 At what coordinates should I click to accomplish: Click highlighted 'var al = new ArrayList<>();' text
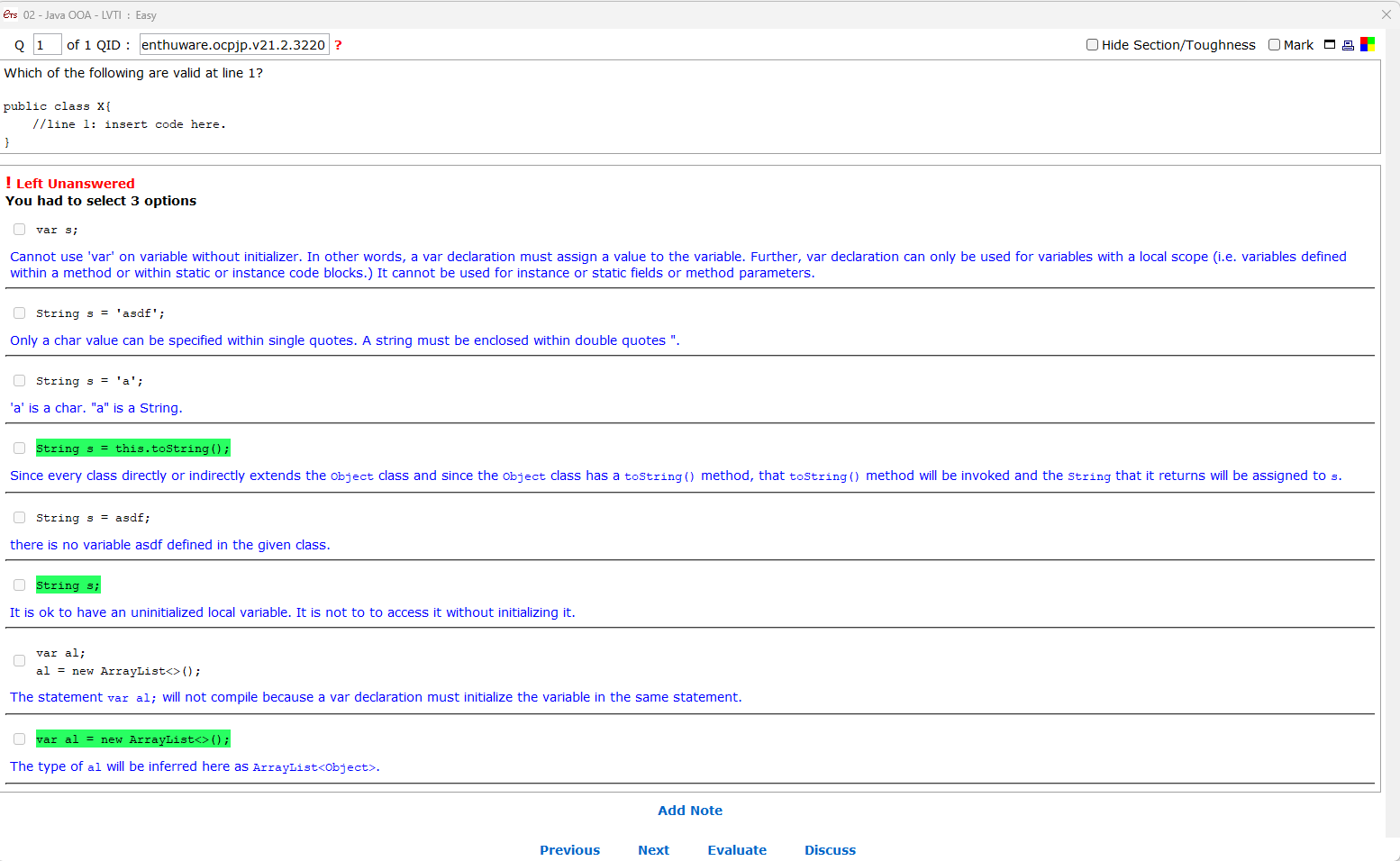point(133,739)
